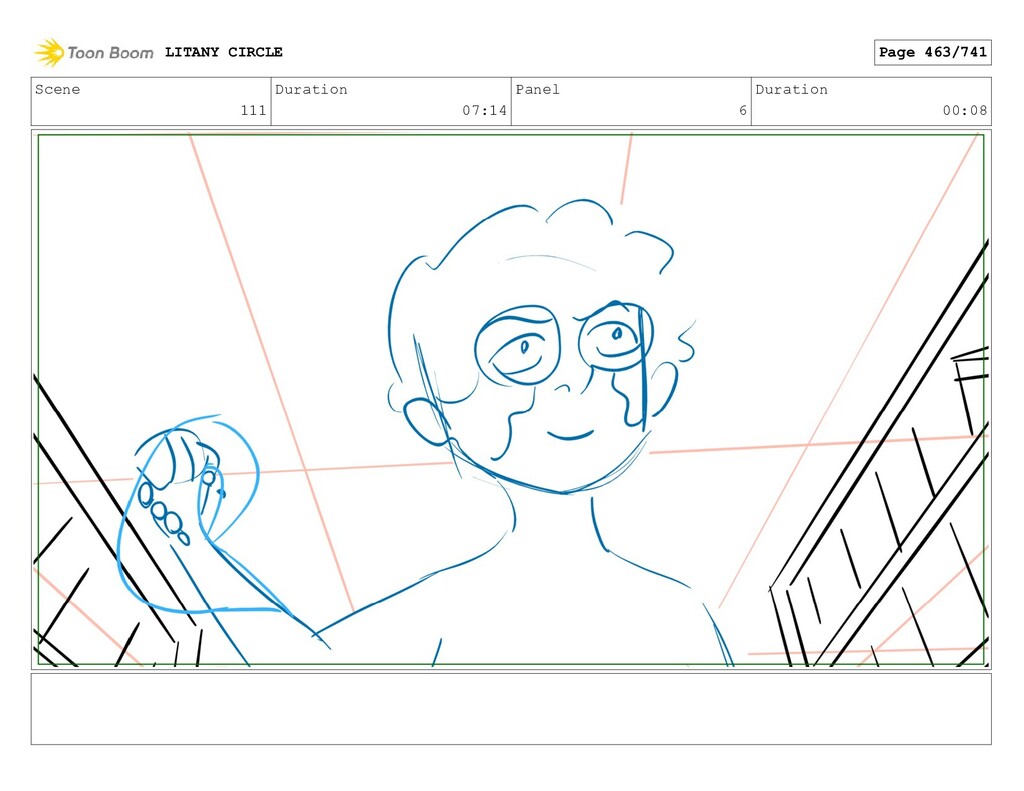This screenshot has height=791, width=1024.
Task: Select panel number 6
Action: [743, 110]
